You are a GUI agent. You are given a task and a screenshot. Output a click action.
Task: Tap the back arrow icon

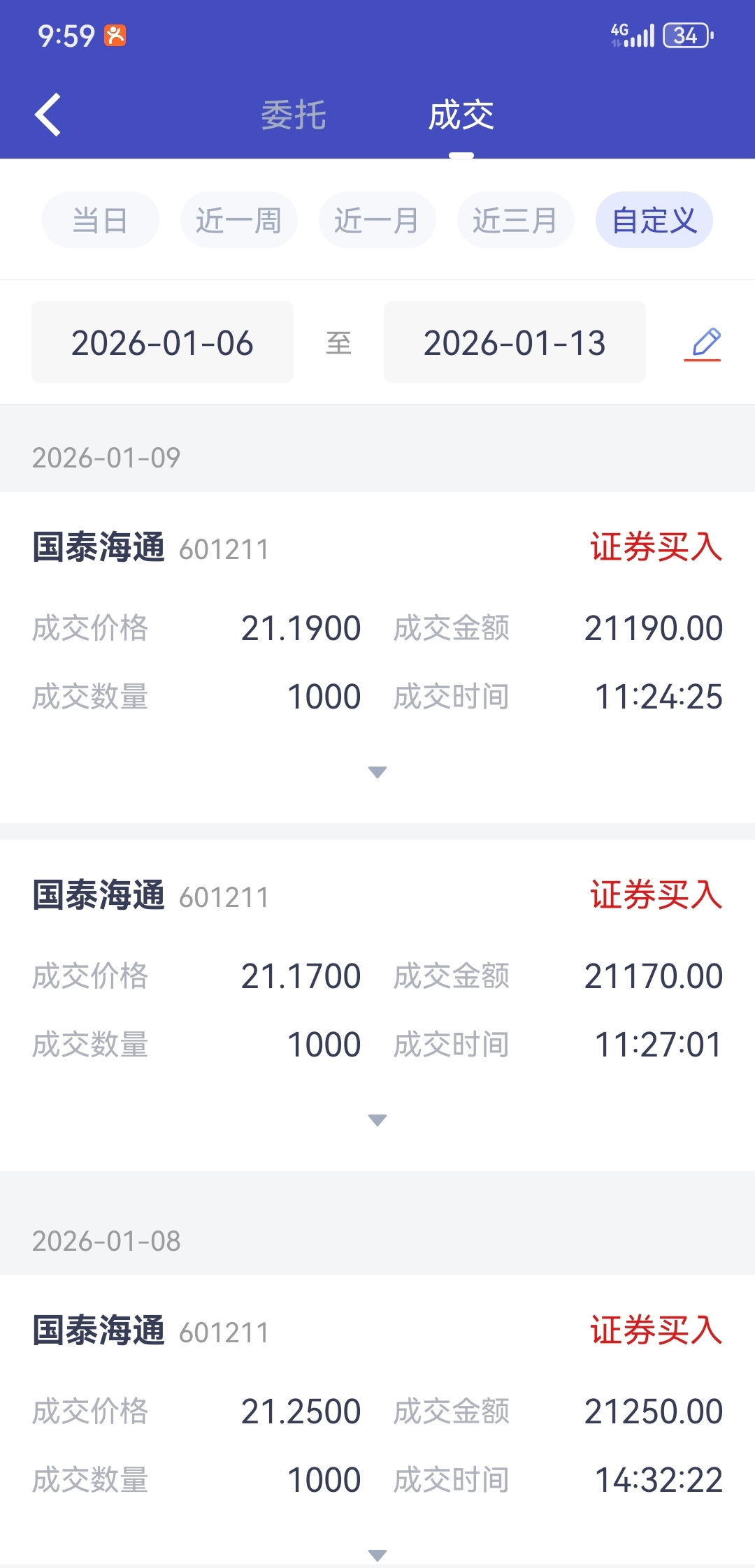tap(48, 115)
